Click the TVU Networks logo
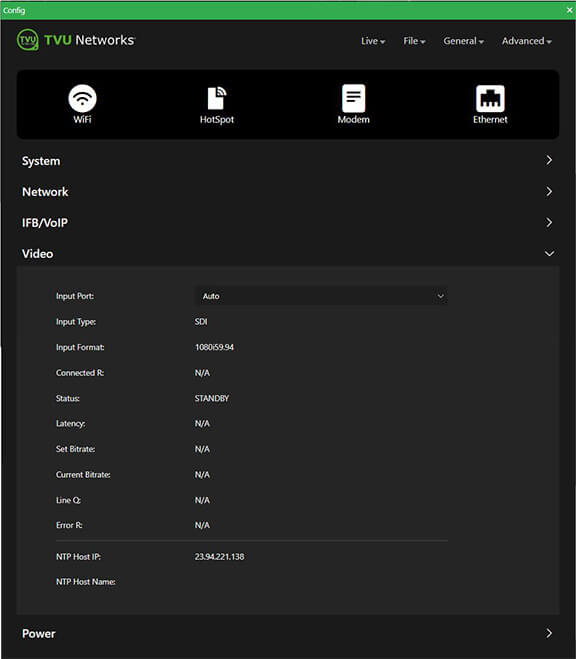576x659 pixels. pos(76,40)
